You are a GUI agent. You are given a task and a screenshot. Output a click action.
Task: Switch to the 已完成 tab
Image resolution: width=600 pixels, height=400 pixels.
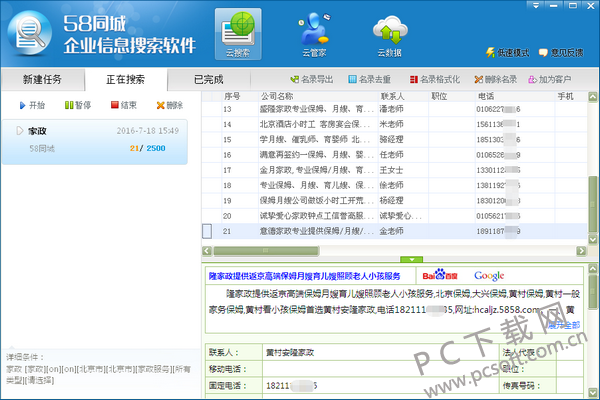tap(209, 79)
